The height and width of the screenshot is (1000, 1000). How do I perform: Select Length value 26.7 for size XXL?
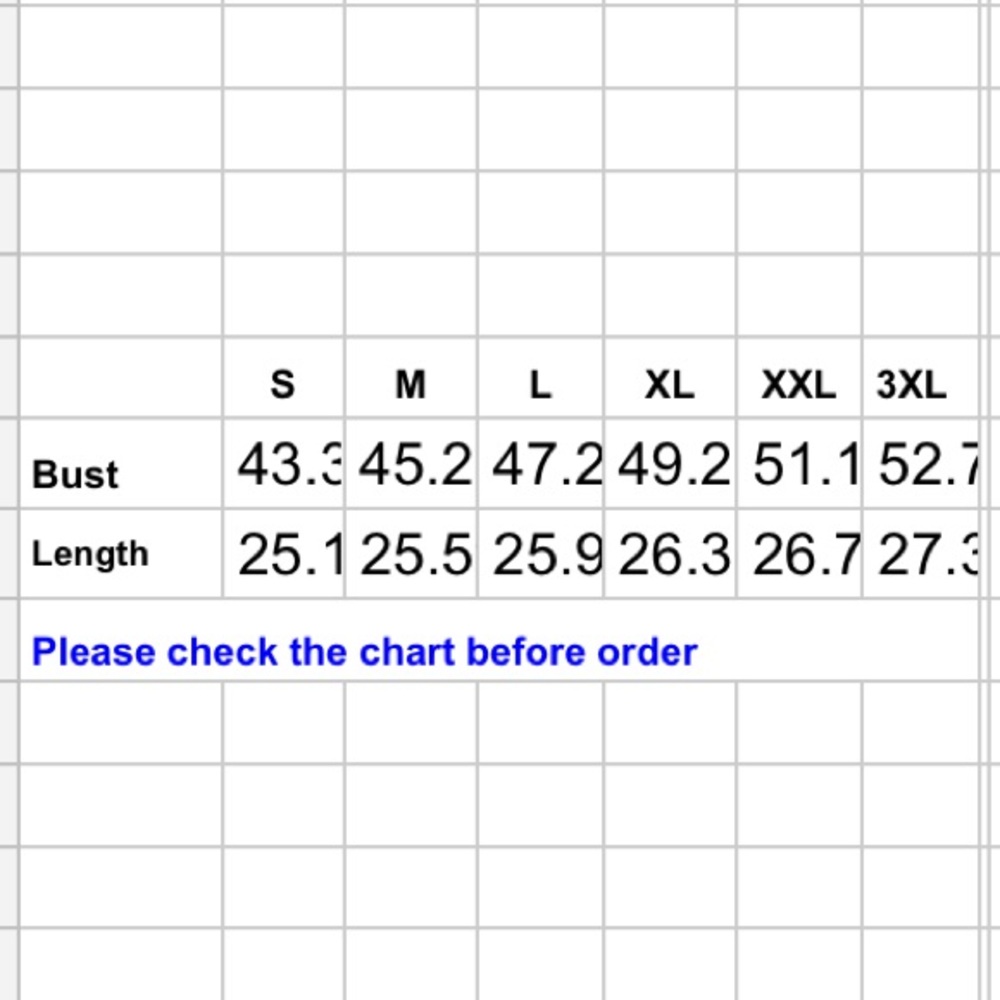point(804,555)
